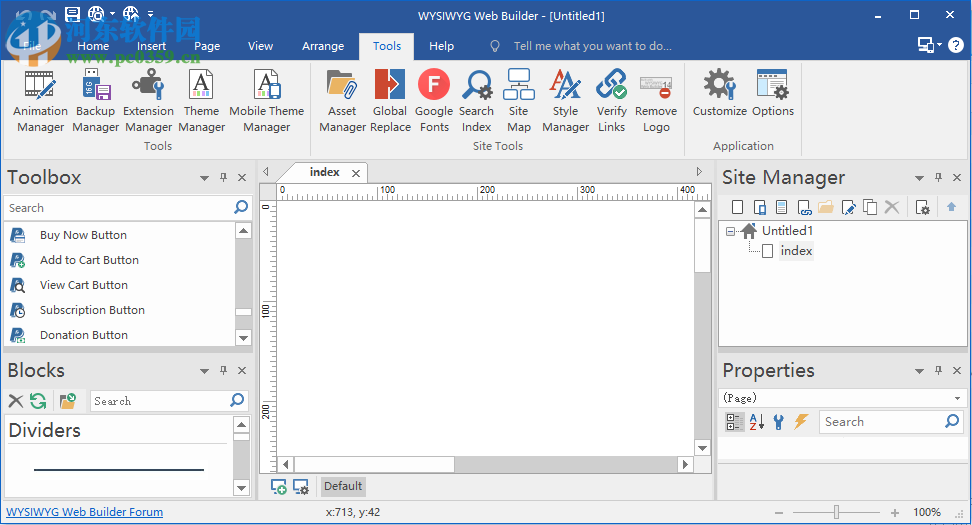This screenshot has height=525, width=972.
Task: Toggle categorized view in Properties
Action: [734, 421]
